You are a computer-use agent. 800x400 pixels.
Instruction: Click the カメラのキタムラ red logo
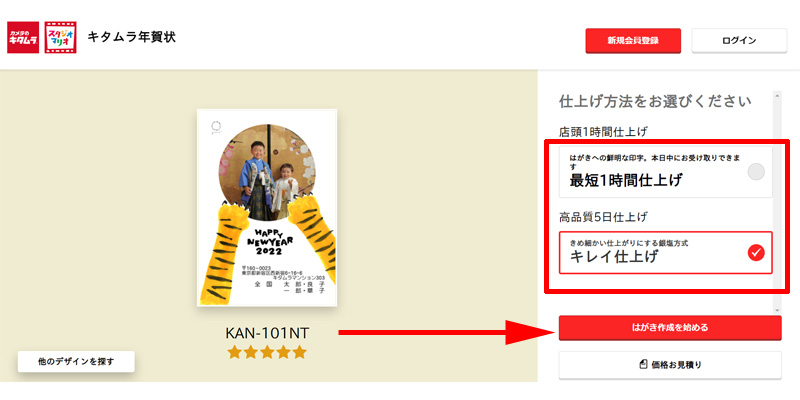[x=23, y=37]
